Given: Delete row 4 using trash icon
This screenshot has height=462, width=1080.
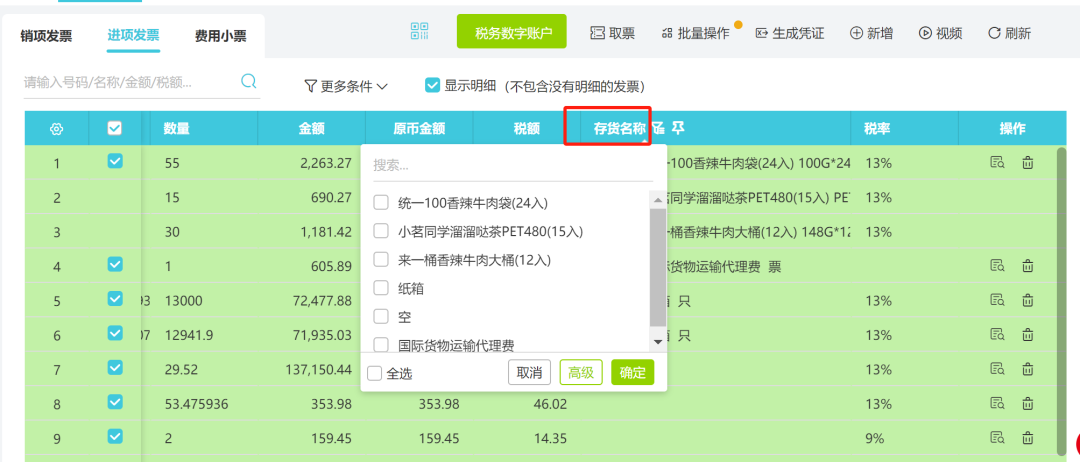Looking at the screenshot, I should [x=1027, y=266].
